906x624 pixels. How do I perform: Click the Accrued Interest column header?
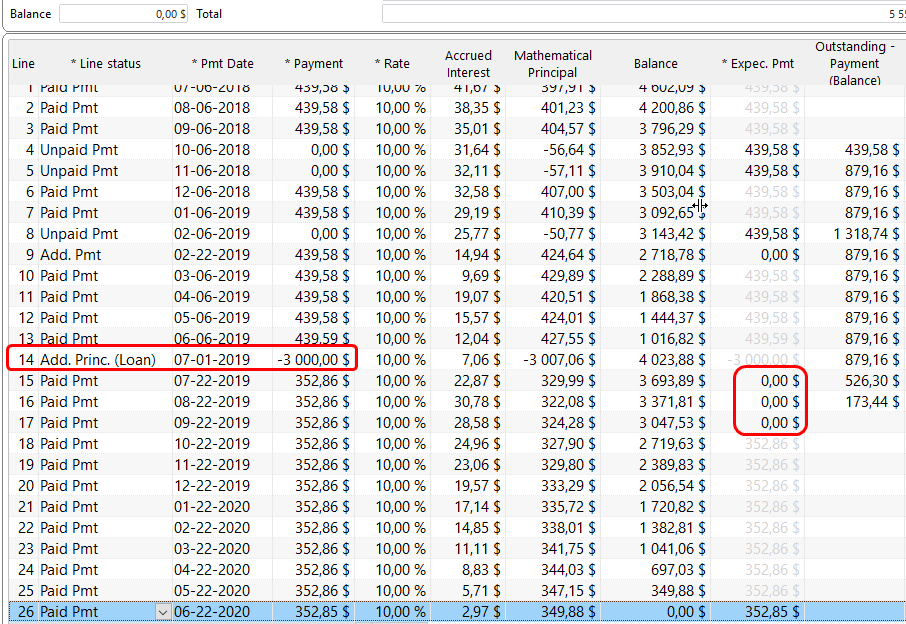pyautogui.click(x=468, y=64)
